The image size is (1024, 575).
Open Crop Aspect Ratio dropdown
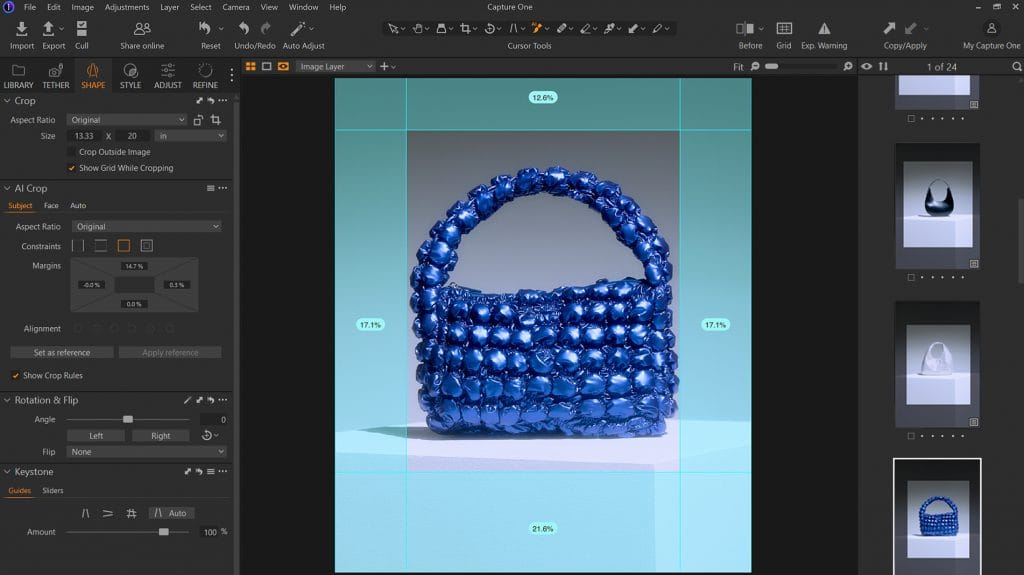[127, 120]
